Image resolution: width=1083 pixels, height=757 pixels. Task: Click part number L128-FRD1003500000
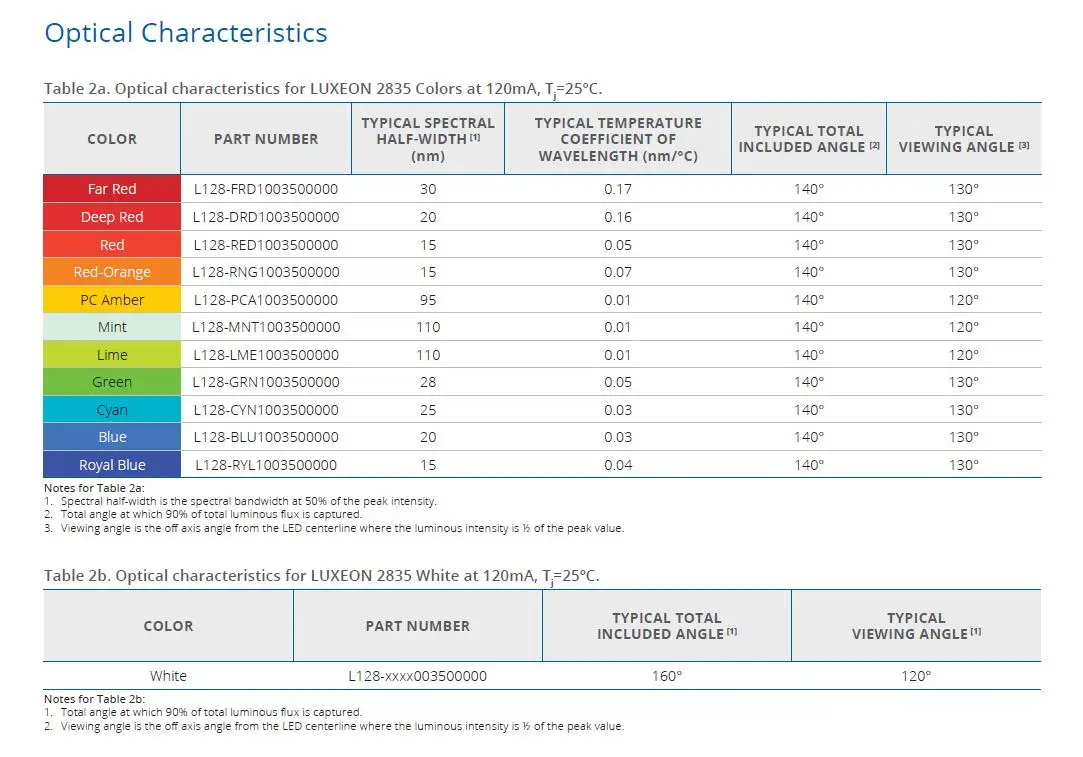coord(266,189)
